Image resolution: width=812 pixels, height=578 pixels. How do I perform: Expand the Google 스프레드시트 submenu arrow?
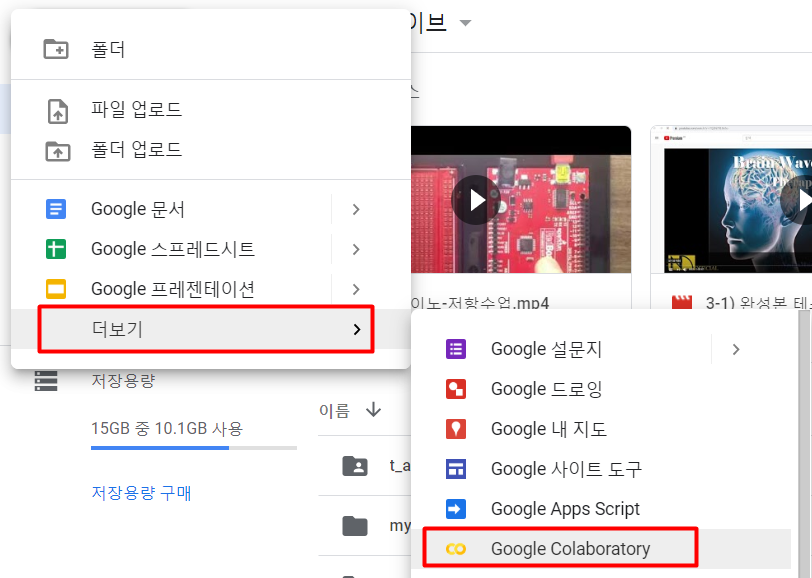pyautogui.click(x=356, y=249)
